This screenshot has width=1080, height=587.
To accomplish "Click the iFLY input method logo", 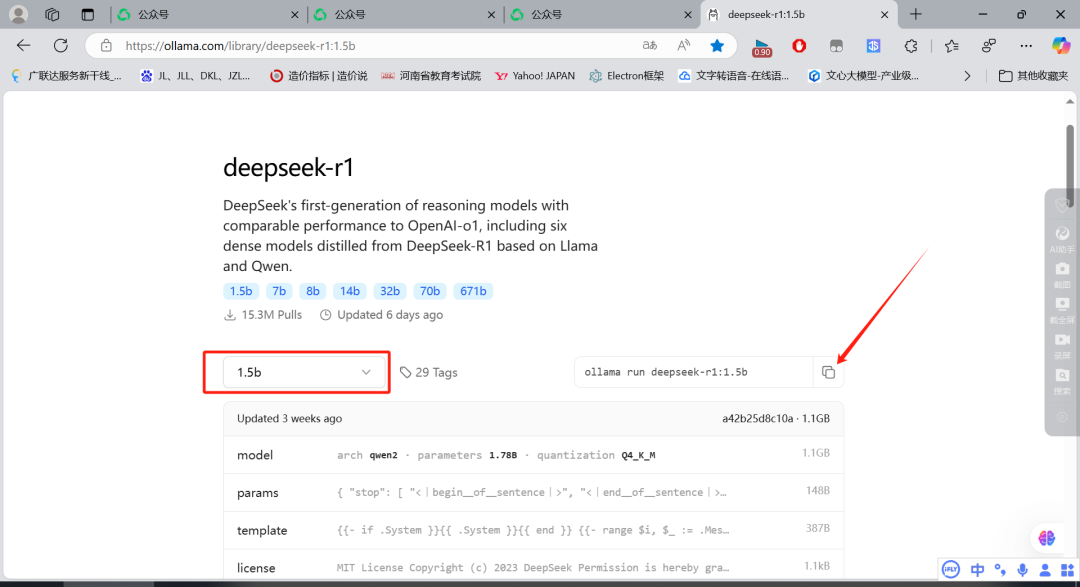I will pyautogui.click(x=951, y=569).
